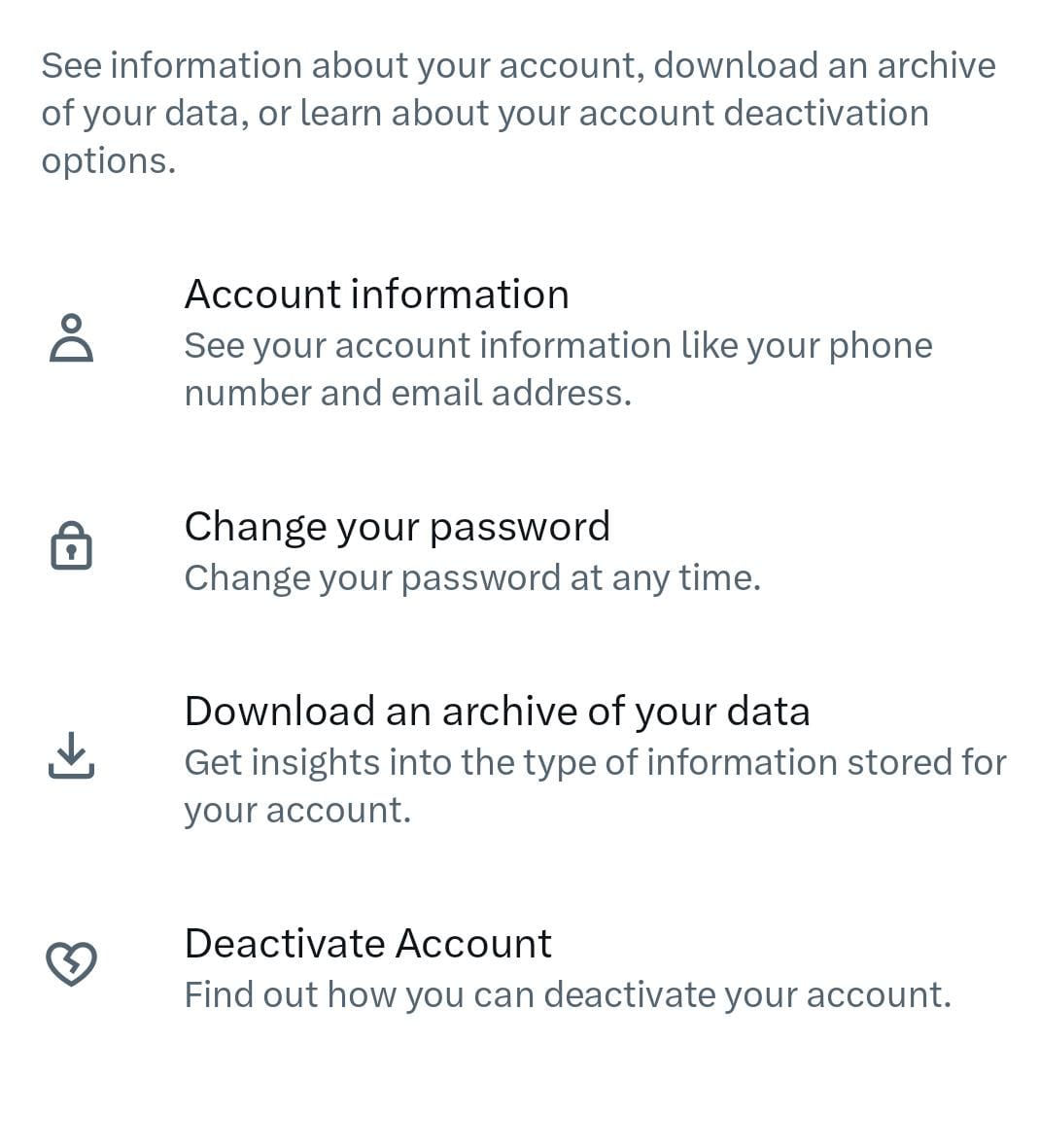Open Account information settings

[377, 294]
